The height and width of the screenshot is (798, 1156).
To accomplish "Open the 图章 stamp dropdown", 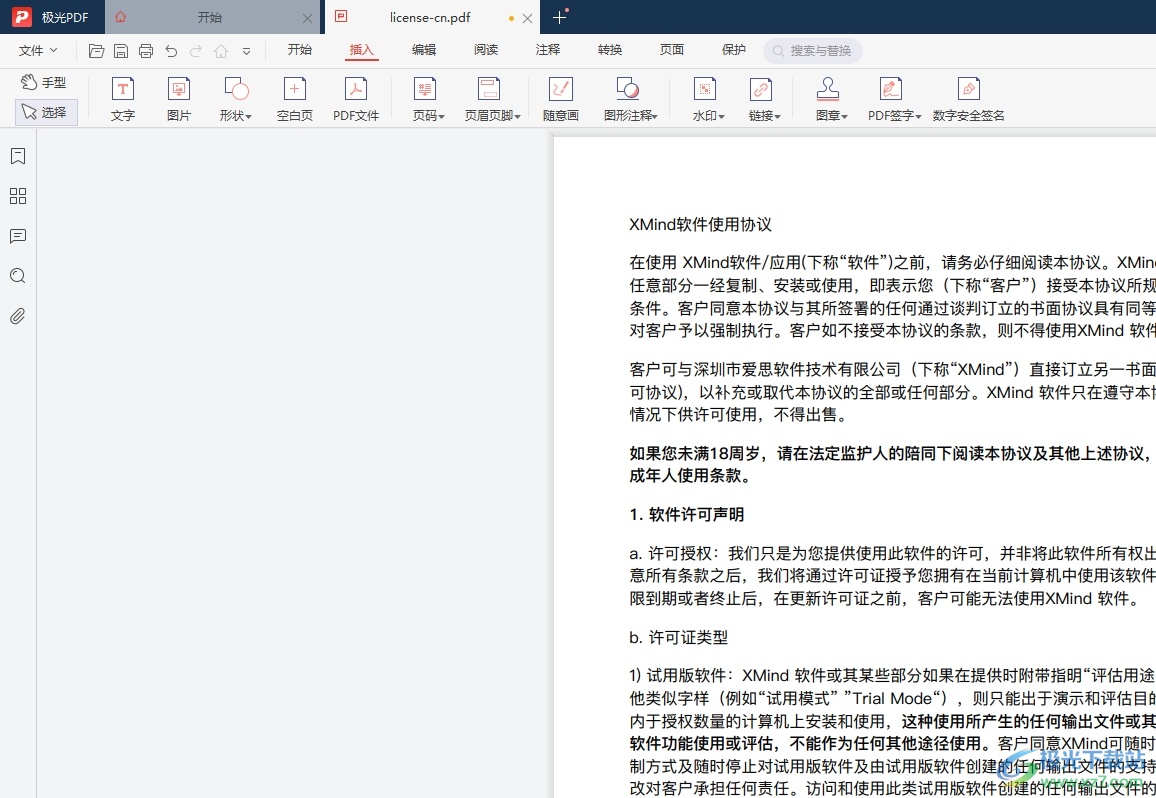I will click(x=831, y=99).
